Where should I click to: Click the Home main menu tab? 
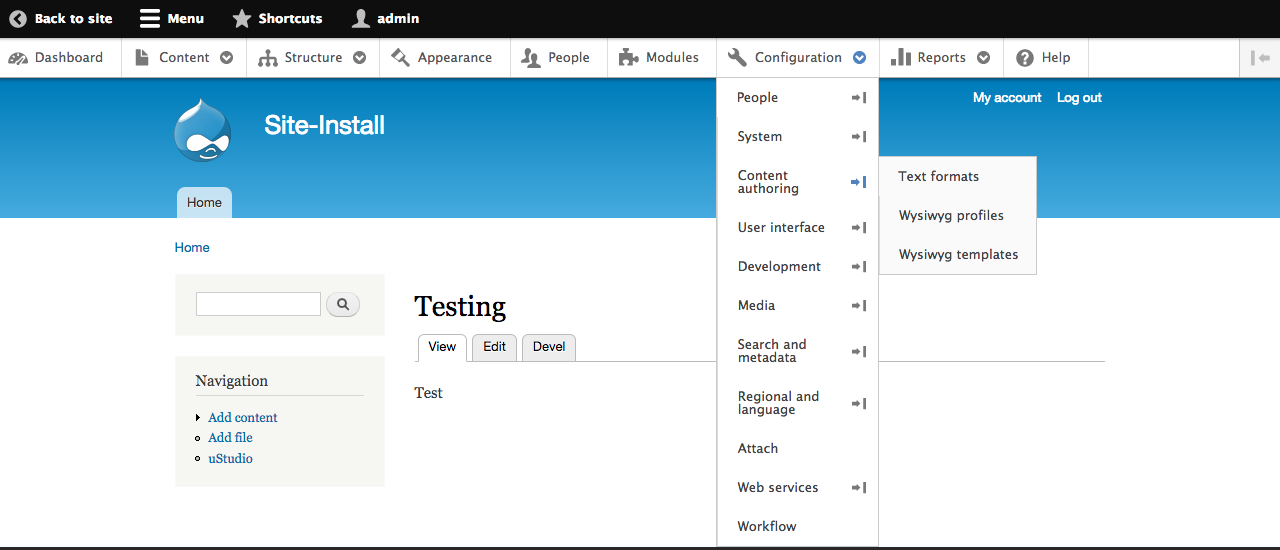point(204,202)
